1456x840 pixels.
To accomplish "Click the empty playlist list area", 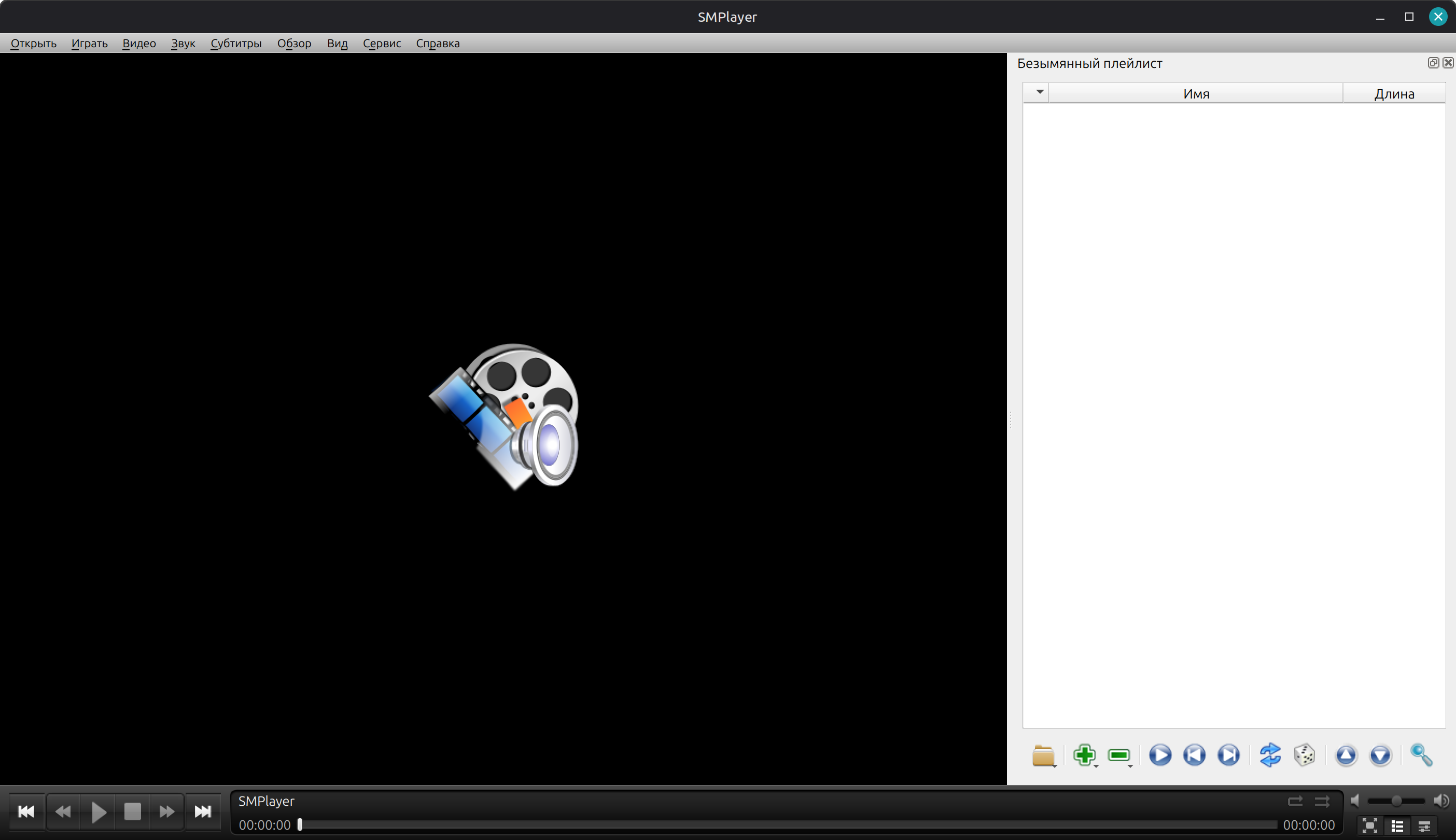I will (x=1234, y=415).
